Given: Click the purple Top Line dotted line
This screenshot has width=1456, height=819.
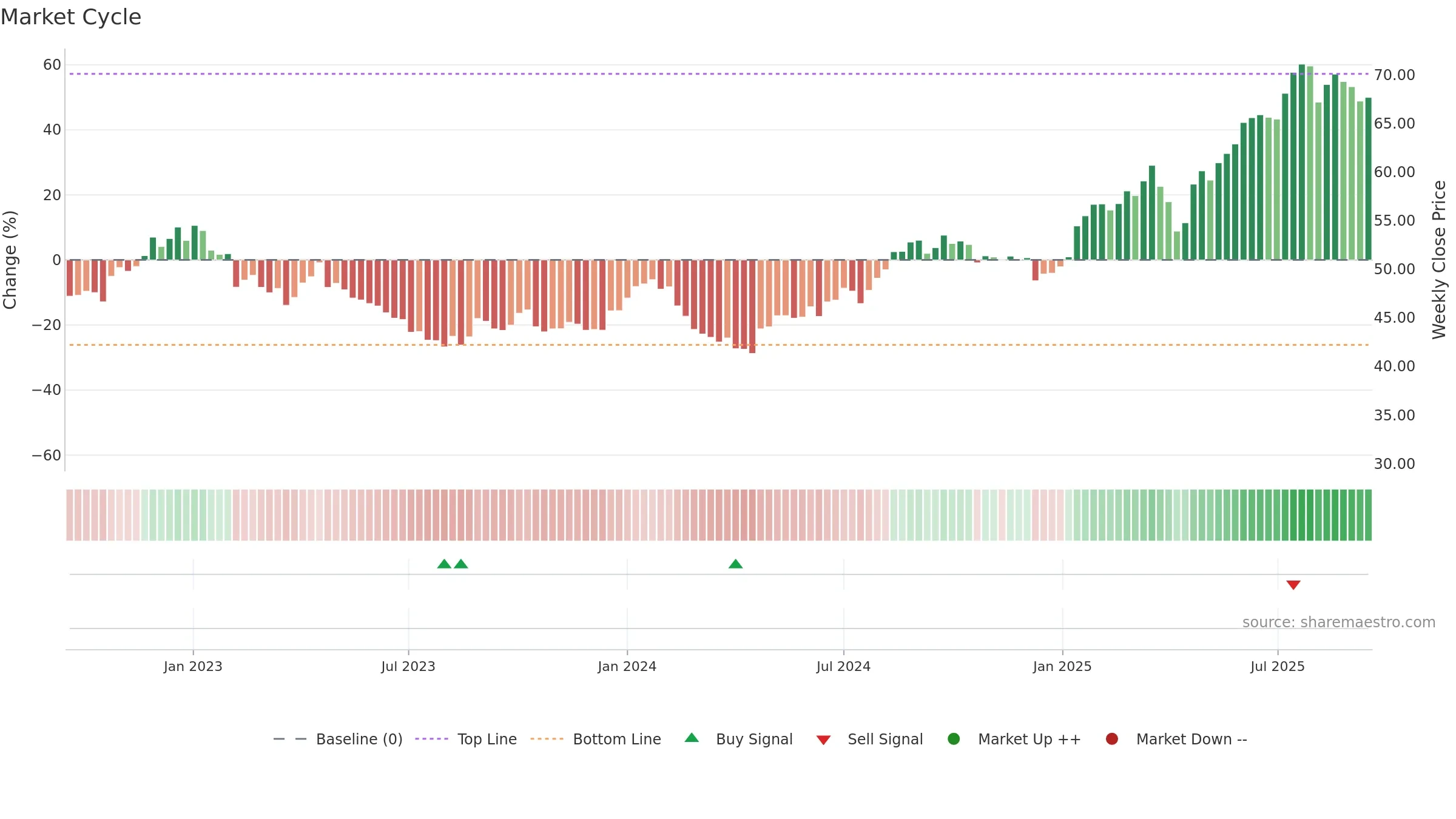Looking at the screenshot, I should (x=719, y=74).
